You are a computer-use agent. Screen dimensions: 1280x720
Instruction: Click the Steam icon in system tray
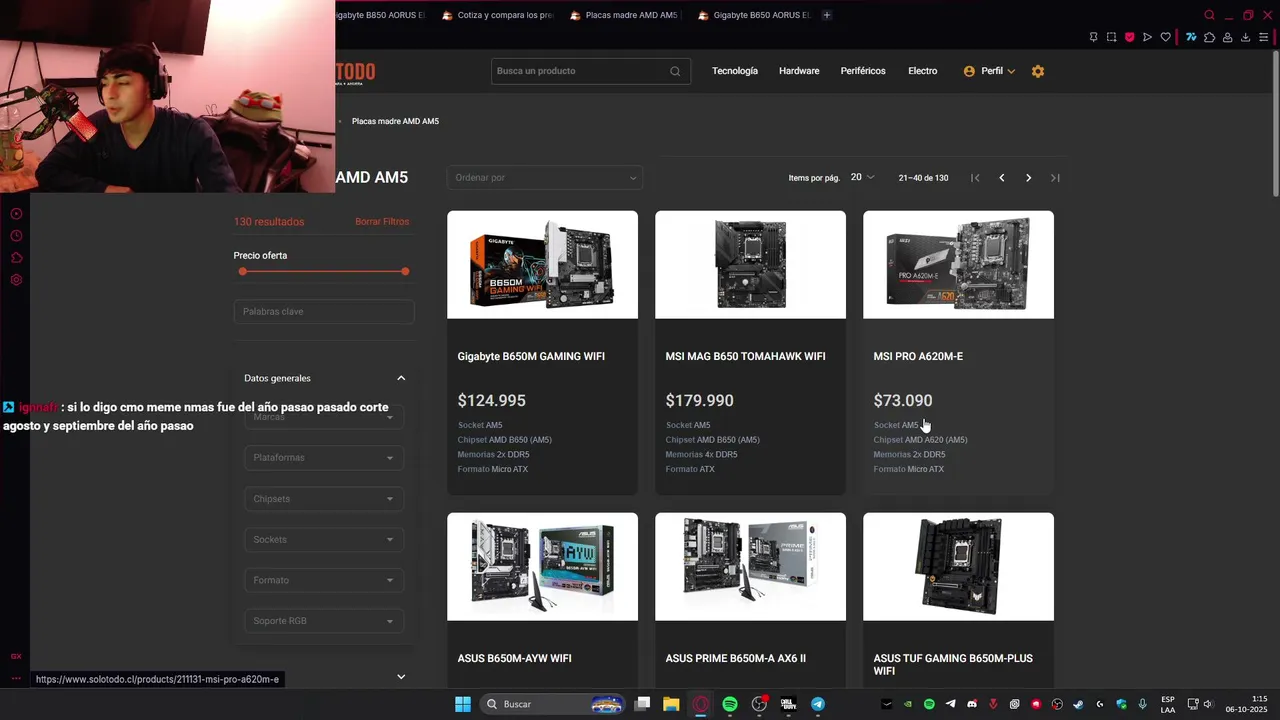[1078, 704]
